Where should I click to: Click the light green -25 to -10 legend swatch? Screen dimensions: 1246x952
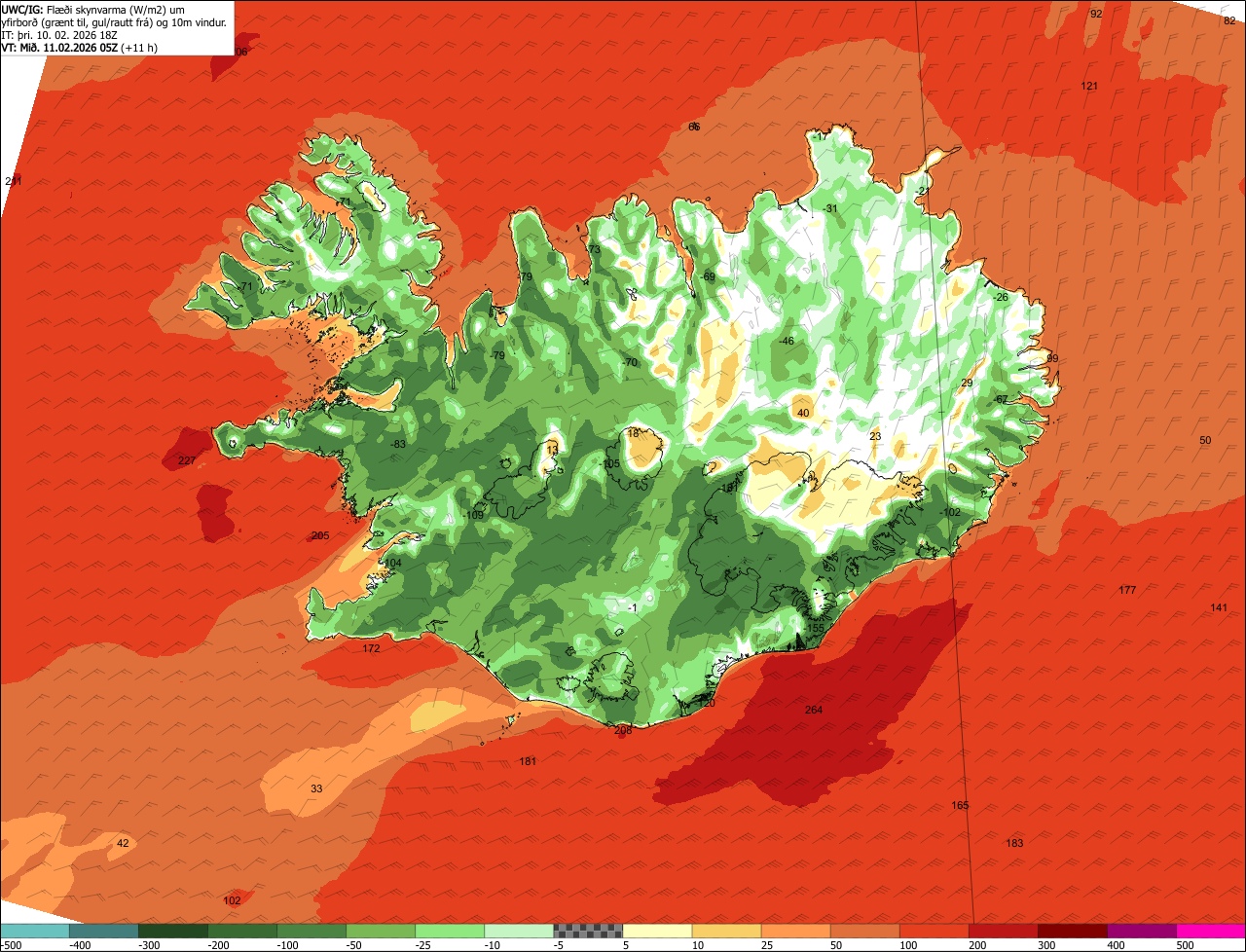(x=450, y=931)
